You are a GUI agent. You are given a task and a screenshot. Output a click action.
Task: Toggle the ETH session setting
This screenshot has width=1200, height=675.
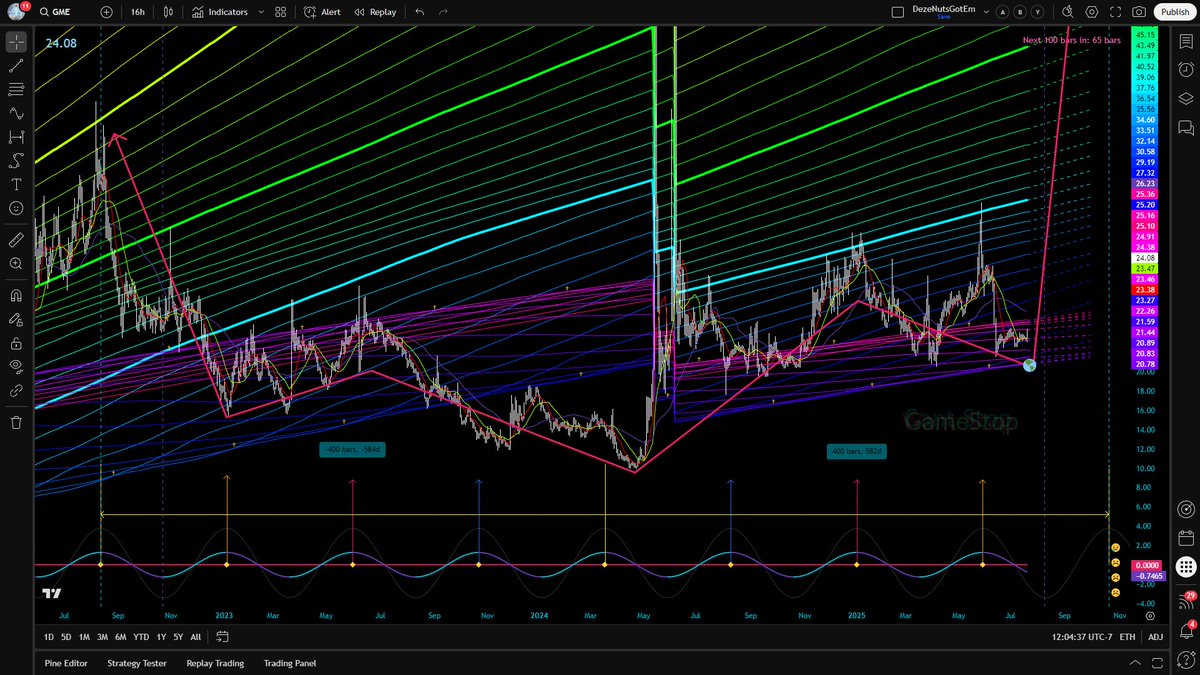(x=1127, y=637)
